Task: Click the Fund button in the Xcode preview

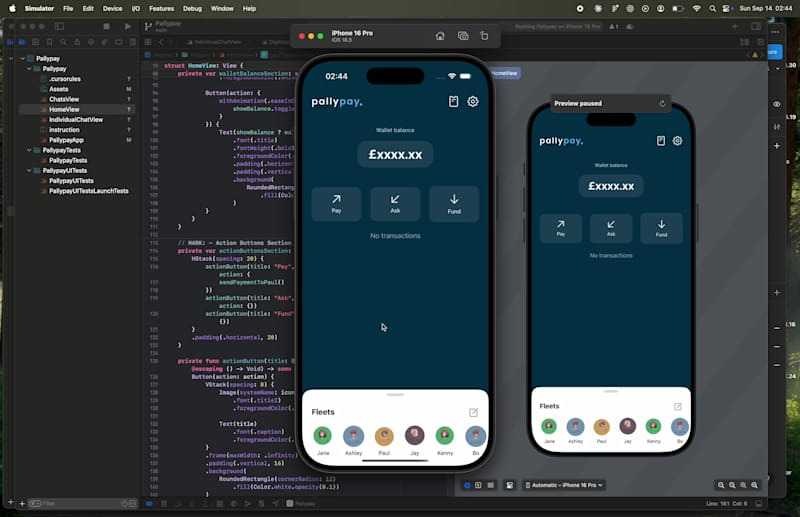Action: click(661, 228)
